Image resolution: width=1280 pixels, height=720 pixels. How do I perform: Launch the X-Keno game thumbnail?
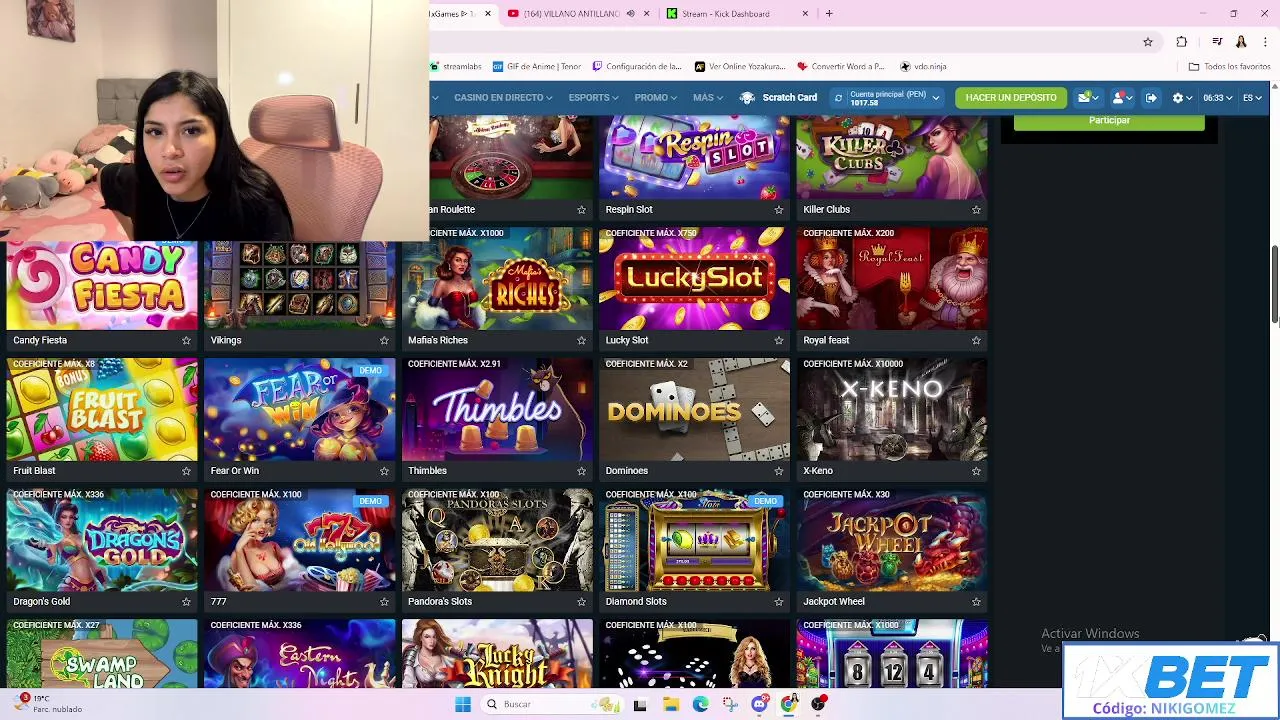[892, 410]
